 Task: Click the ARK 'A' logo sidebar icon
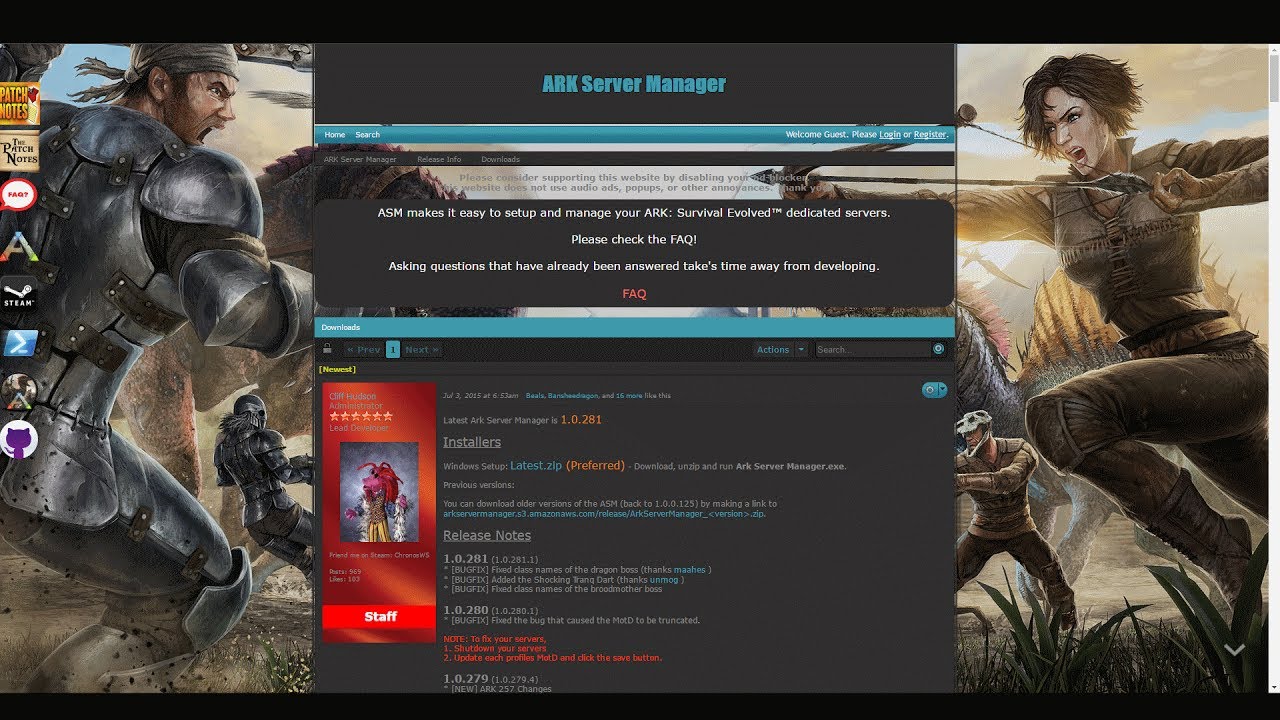coord(18,247)
